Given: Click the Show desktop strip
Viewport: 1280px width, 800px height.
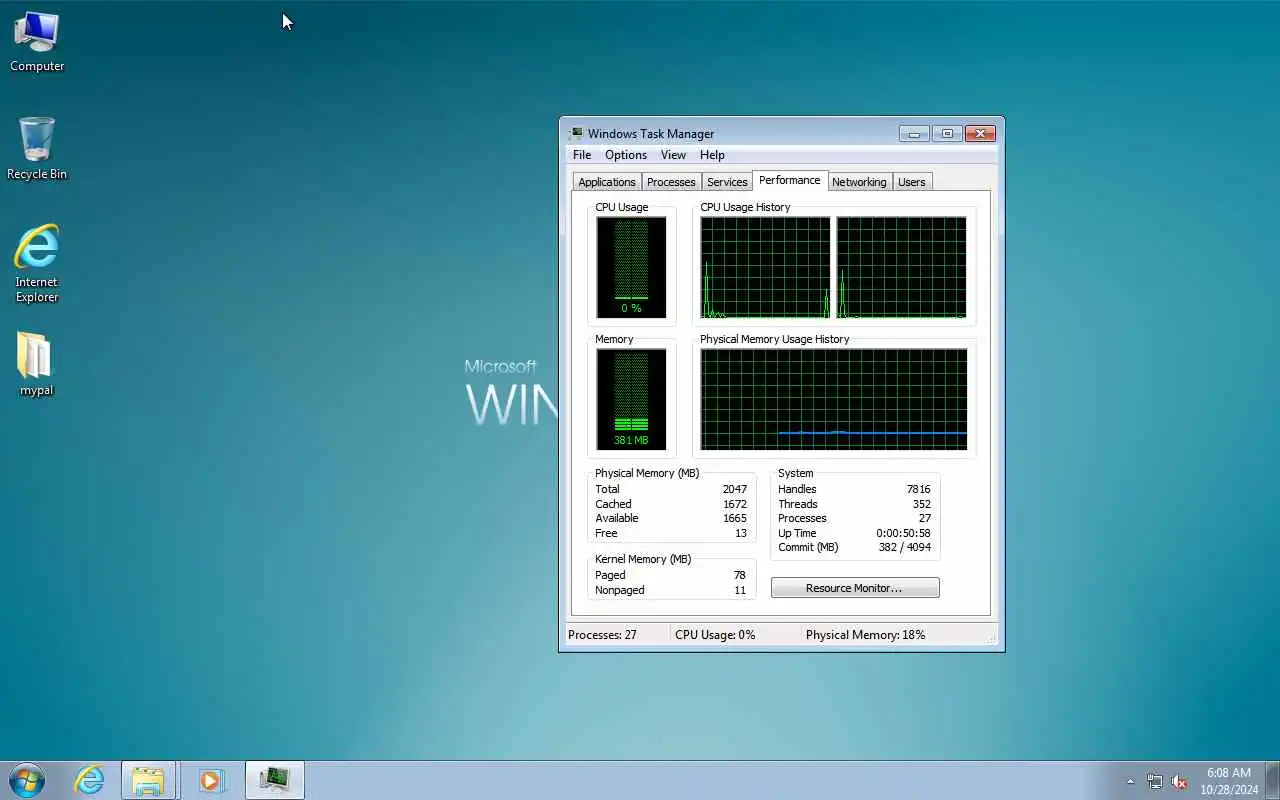Looking at the screenshot, I should click(x=1272, y=780).
